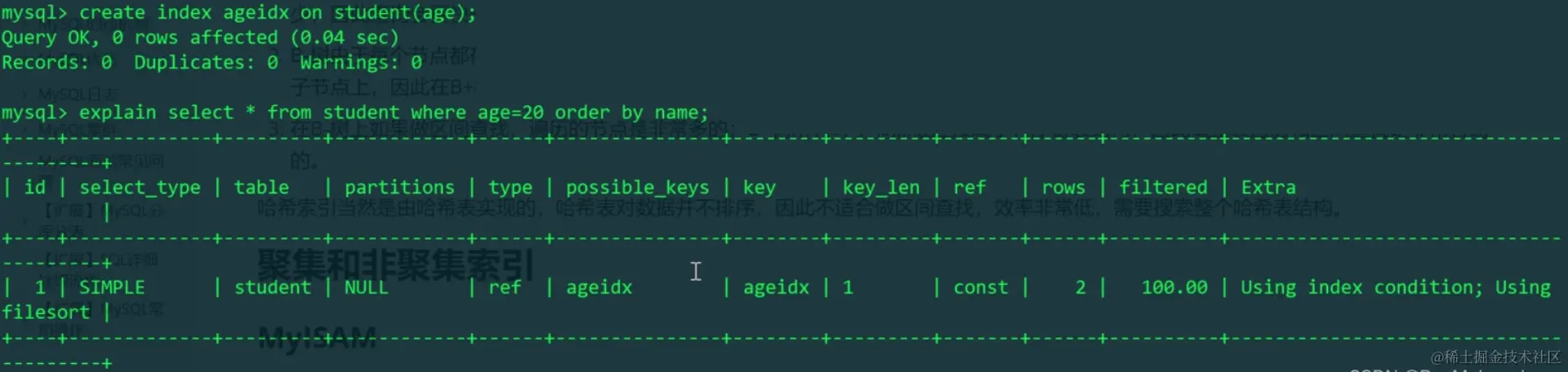1568x372 pixels.
Task: Click the 'student' table value in result row
Action: pyautogui.click(x=272, y=287)
